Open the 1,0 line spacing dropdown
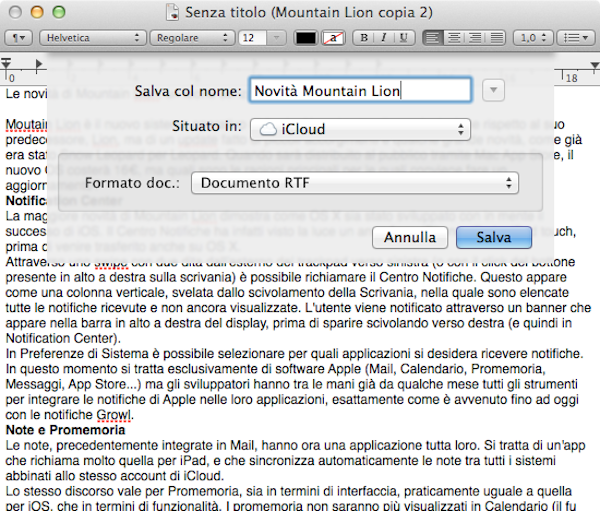This screenshot has width=600, height=511. (x=533, y=38)
